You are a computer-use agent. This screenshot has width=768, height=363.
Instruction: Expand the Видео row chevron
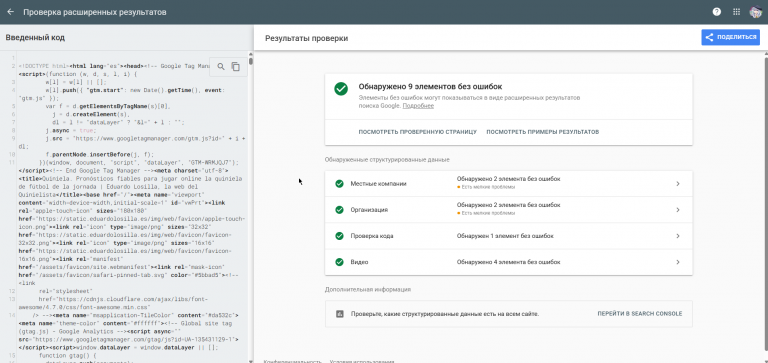pyautogui.click(x=678, y=262)
